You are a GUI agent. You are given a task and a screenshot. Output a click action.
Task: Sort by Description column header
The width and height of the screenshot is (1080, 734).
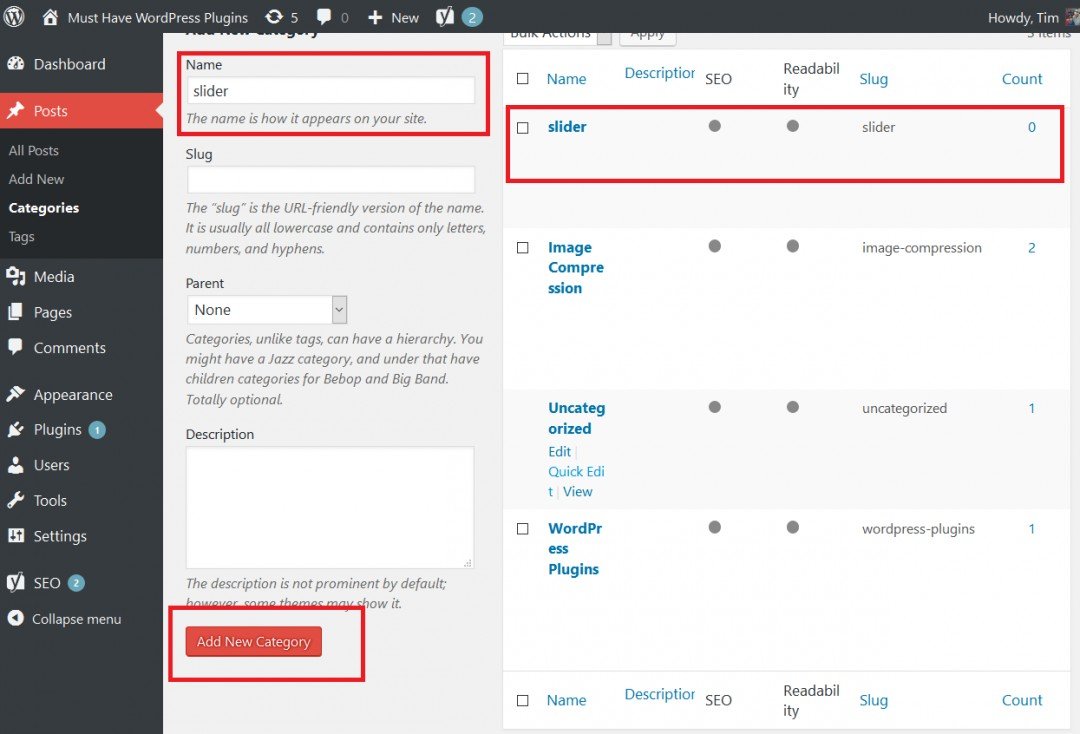point(659,73)
